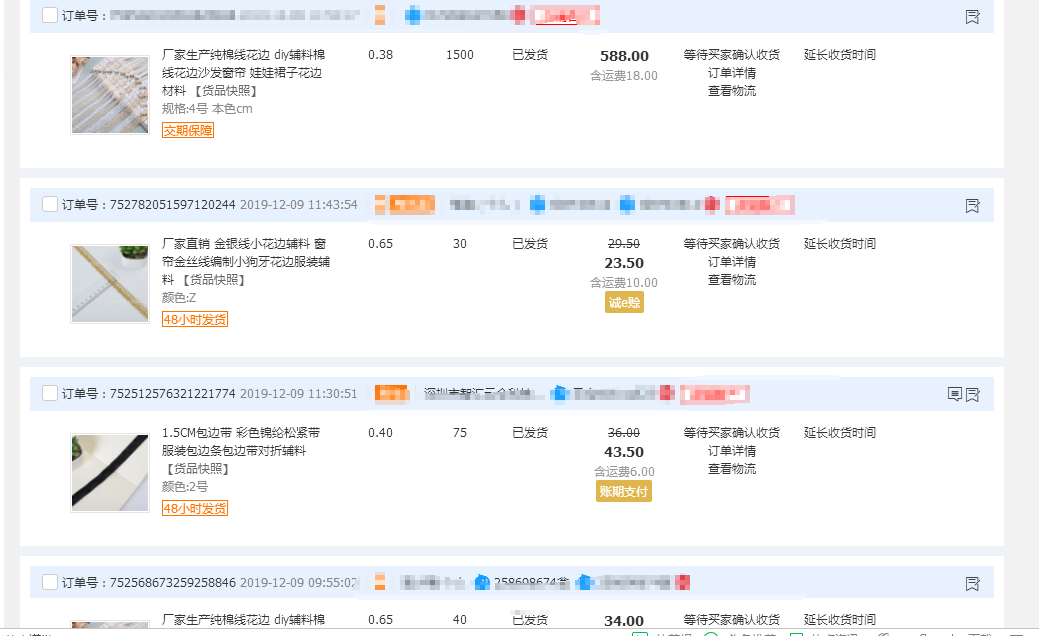
Task: Open memo flag icon for order 752782051597120244
Action: [x=972, y=206]
